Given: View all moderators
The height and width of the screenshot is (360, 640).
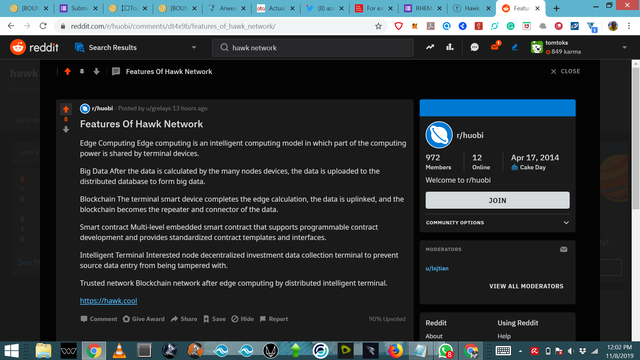Looking at the screenshot, I should coord(526,286).
